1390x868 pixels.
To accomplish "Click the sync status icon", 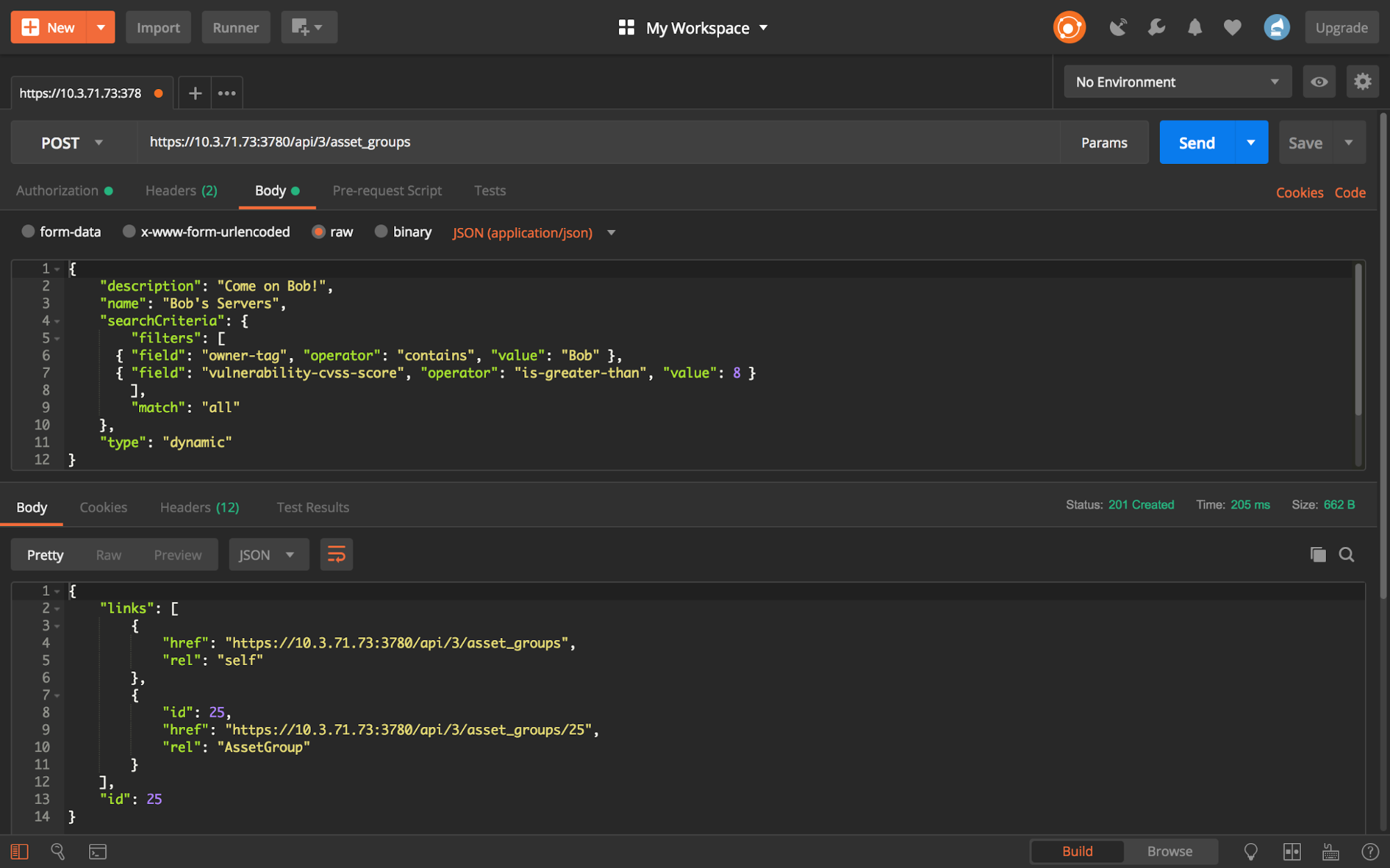I will (x=1069, y=28).
